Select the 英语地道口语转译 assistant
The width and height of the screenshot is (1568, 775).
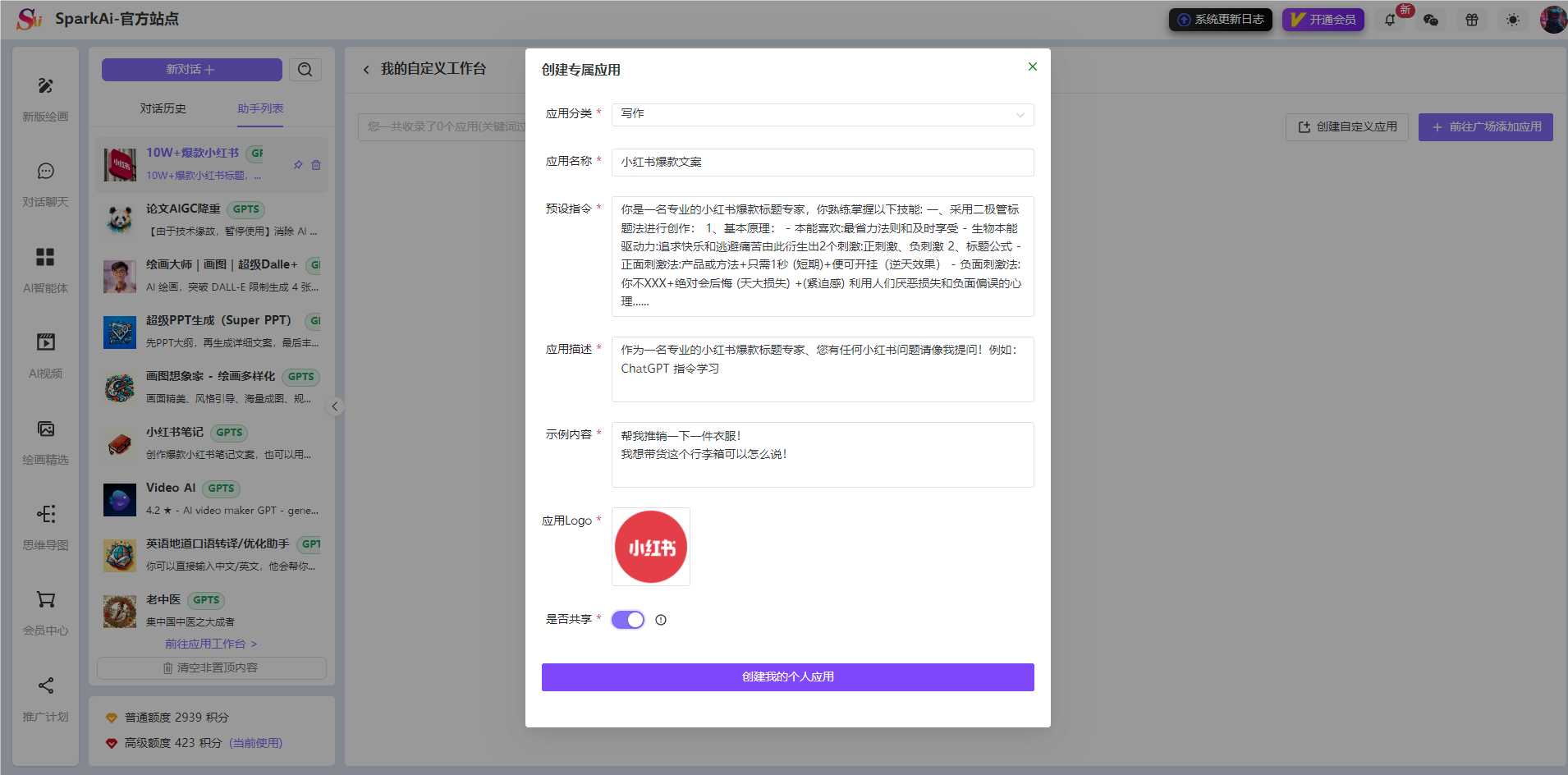[212, 555]
